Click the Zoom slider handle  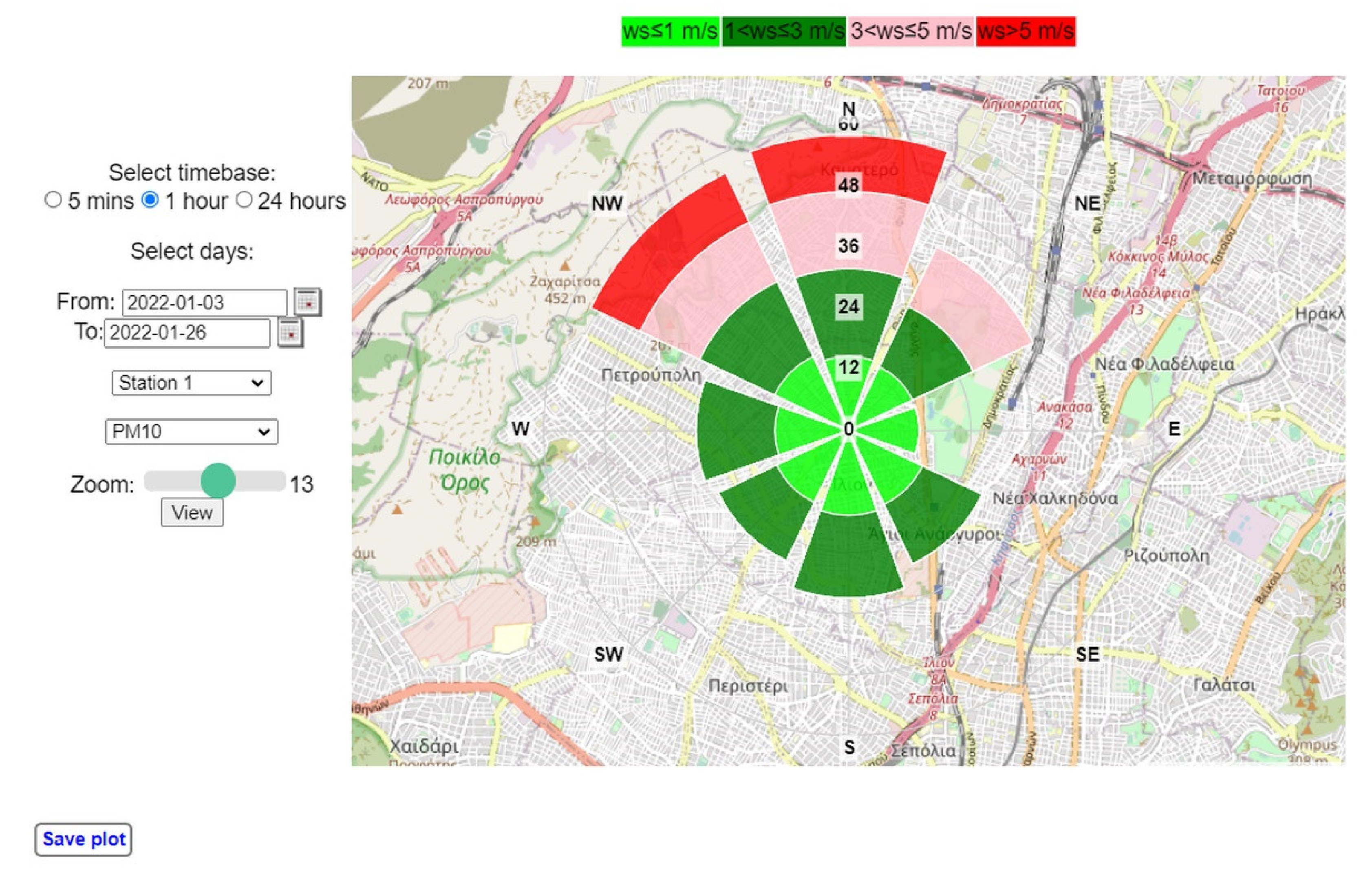tap(218, 481)
